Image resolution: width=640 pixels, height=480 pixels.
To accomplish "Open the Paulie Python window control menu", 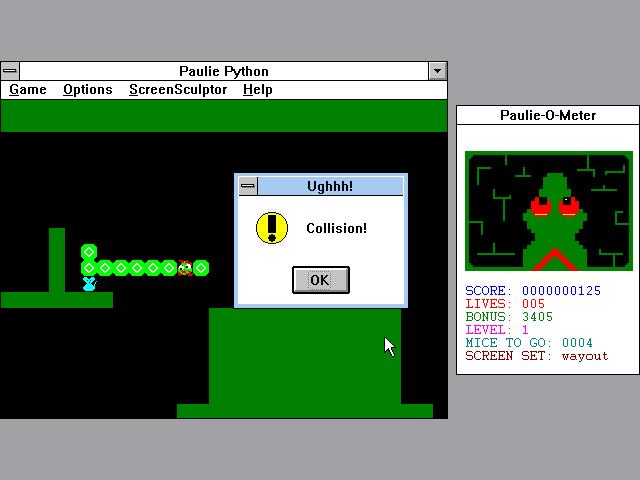I will (x=10, y=71).
